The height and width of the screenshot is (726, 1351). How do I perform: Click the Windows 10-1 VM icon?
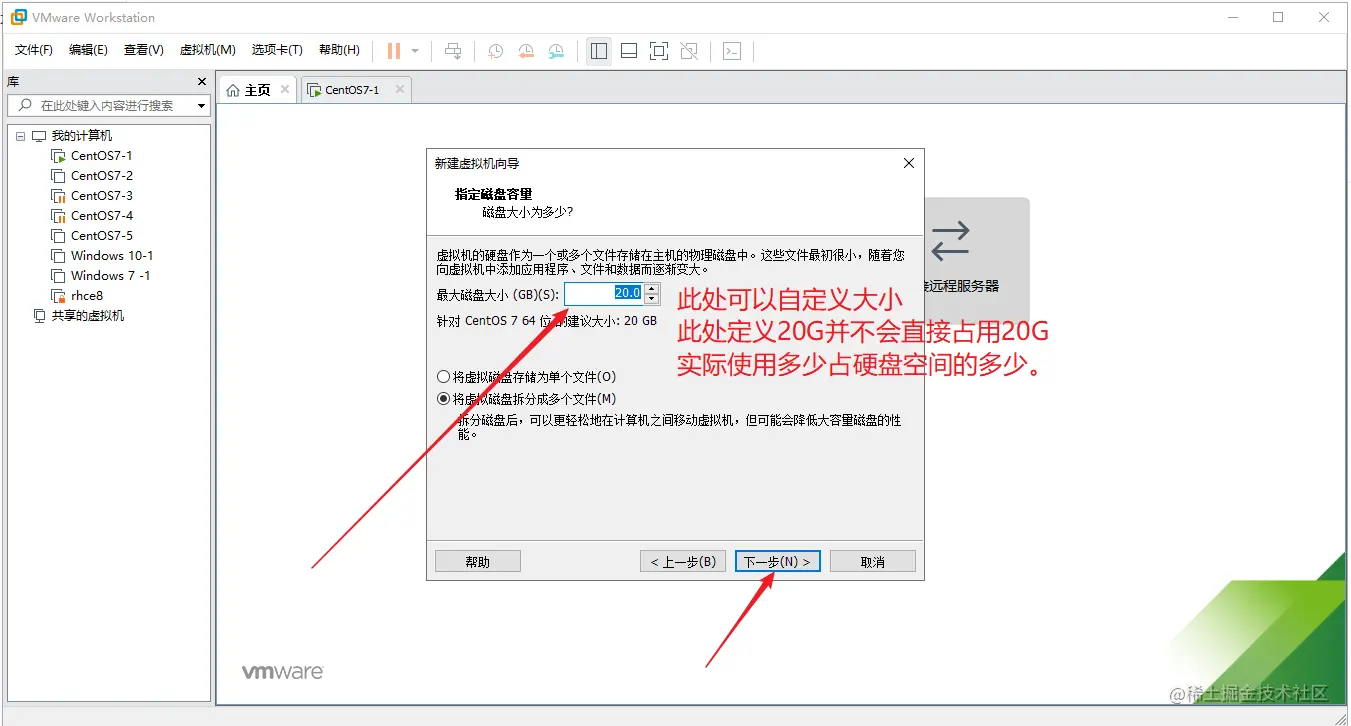pos(57,256)
